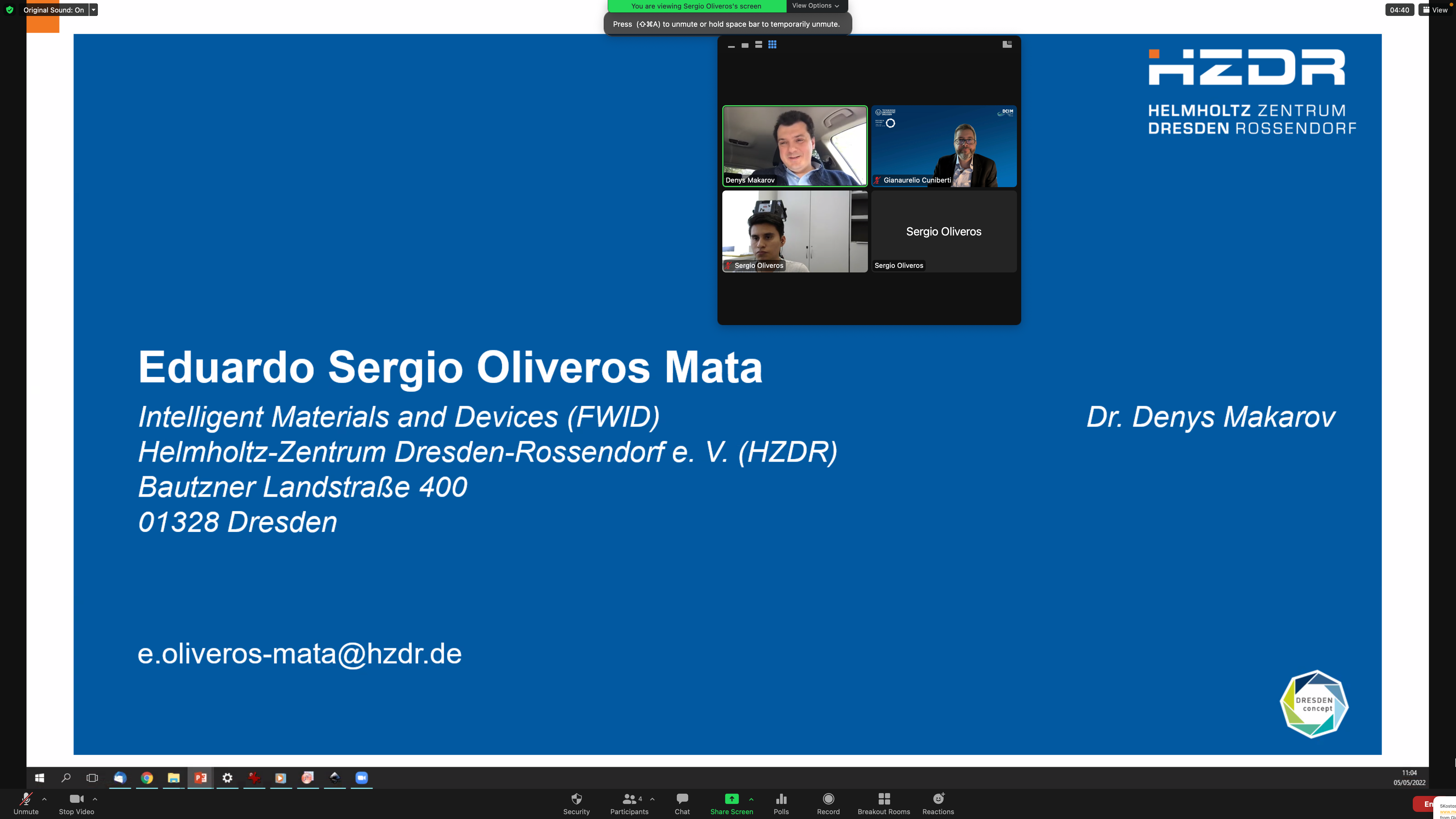The image size is (1456, 819).
Task: Click the Windows Start button in shared taskbar
Action: pos(39,778)
